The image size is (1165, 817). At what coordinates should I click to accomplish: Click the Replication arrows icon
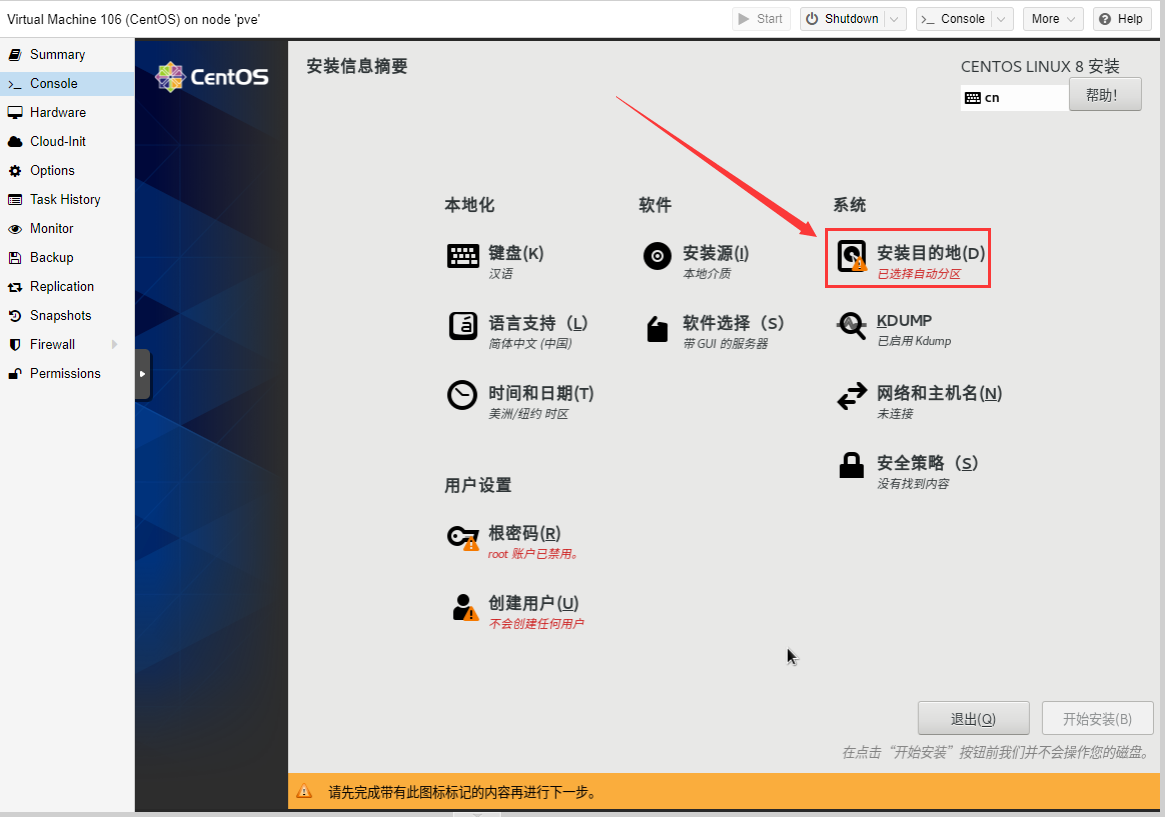pos(15,287)
